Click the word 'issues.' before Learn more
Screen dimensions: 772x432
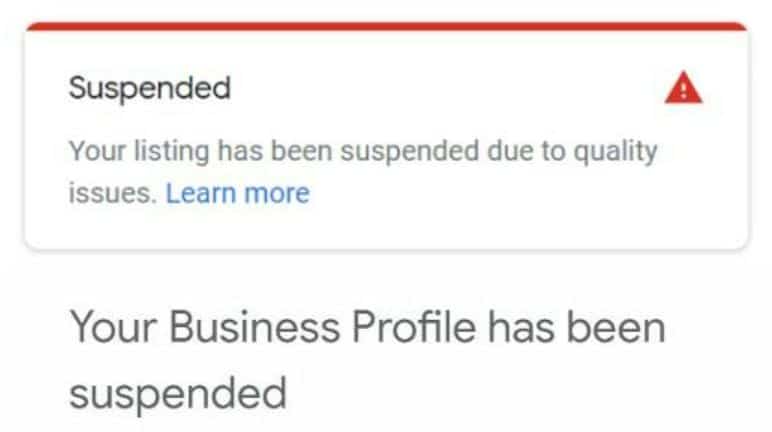click(x=112, y=192)
